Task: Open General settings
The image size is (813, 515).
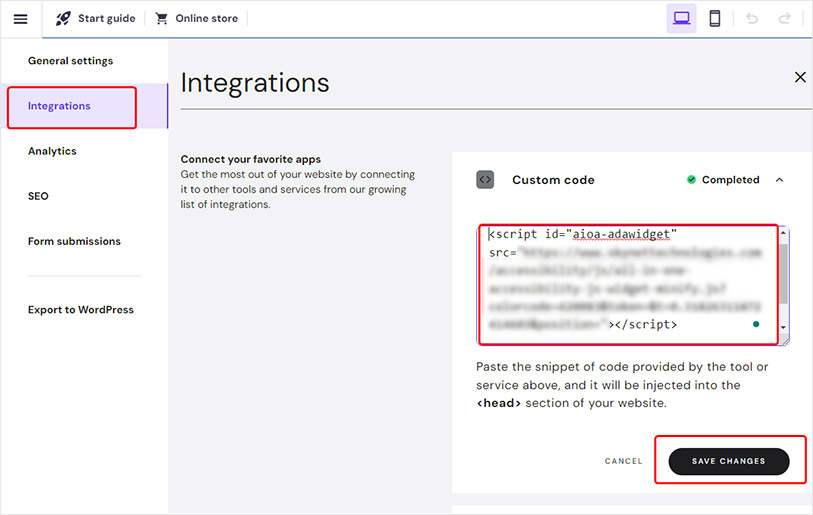Action: (71, 61)
